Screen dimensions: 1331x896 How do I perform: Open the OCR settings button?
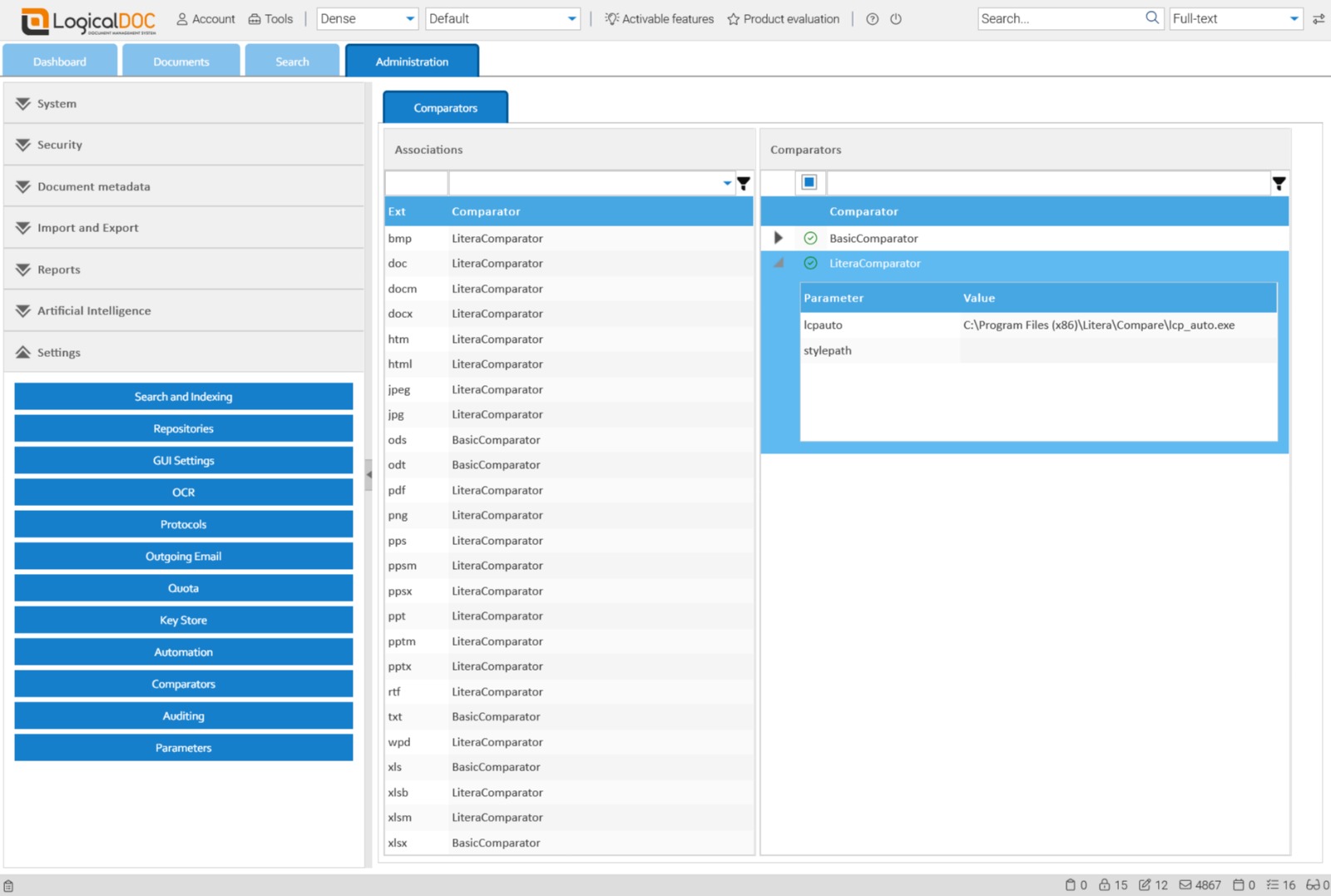click(183, 493)
